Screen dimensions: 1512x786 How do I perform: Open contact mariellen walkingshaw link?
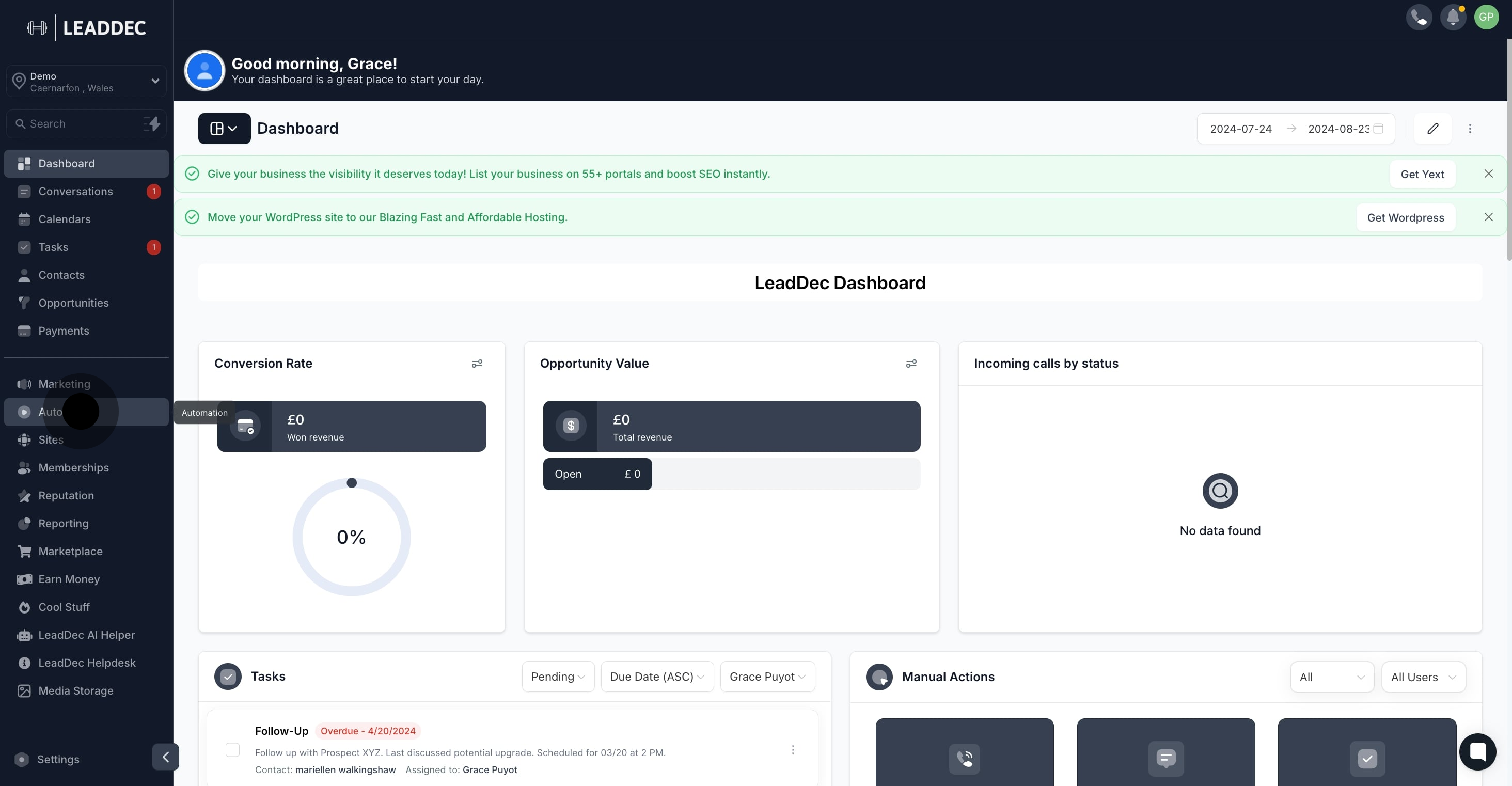coord(345,769)
